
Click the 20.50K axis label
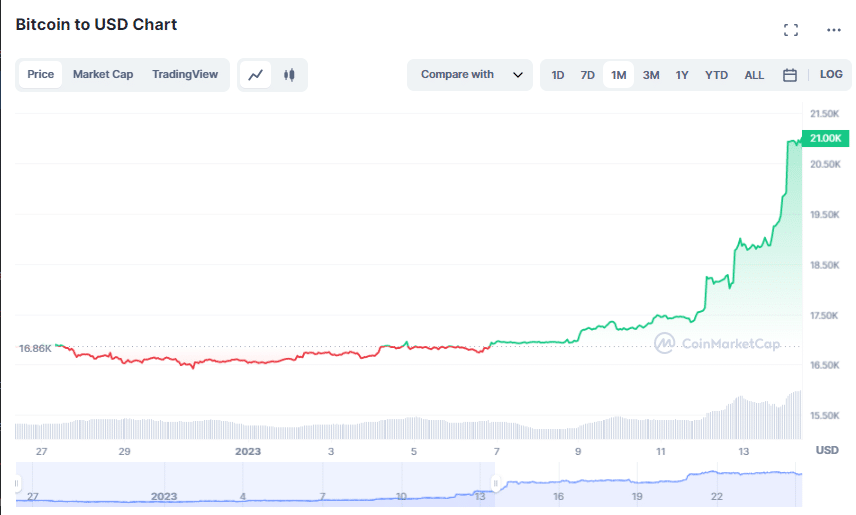click(825, 164)
